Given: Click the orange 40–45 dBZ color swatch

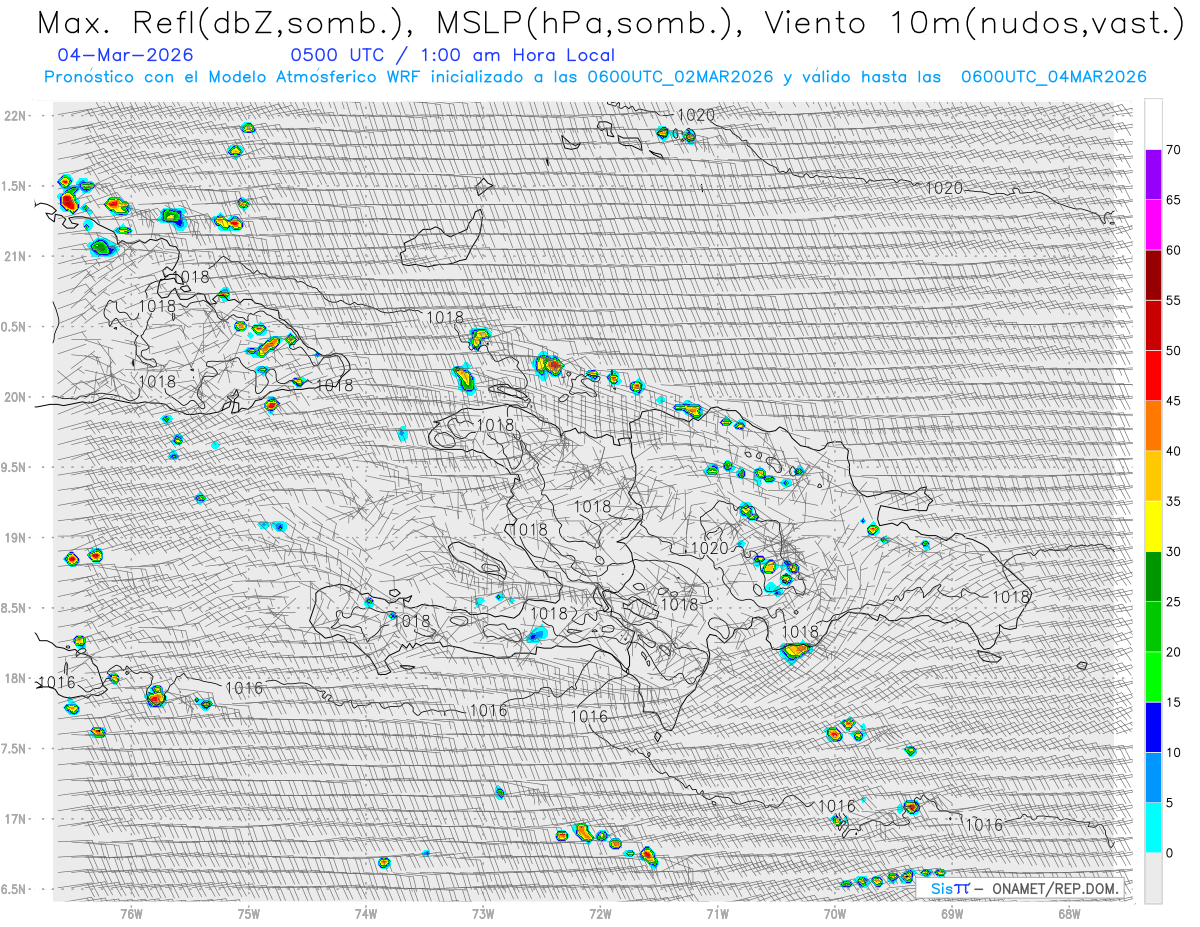Looking at the screenshot, I should coord(1153,426).
